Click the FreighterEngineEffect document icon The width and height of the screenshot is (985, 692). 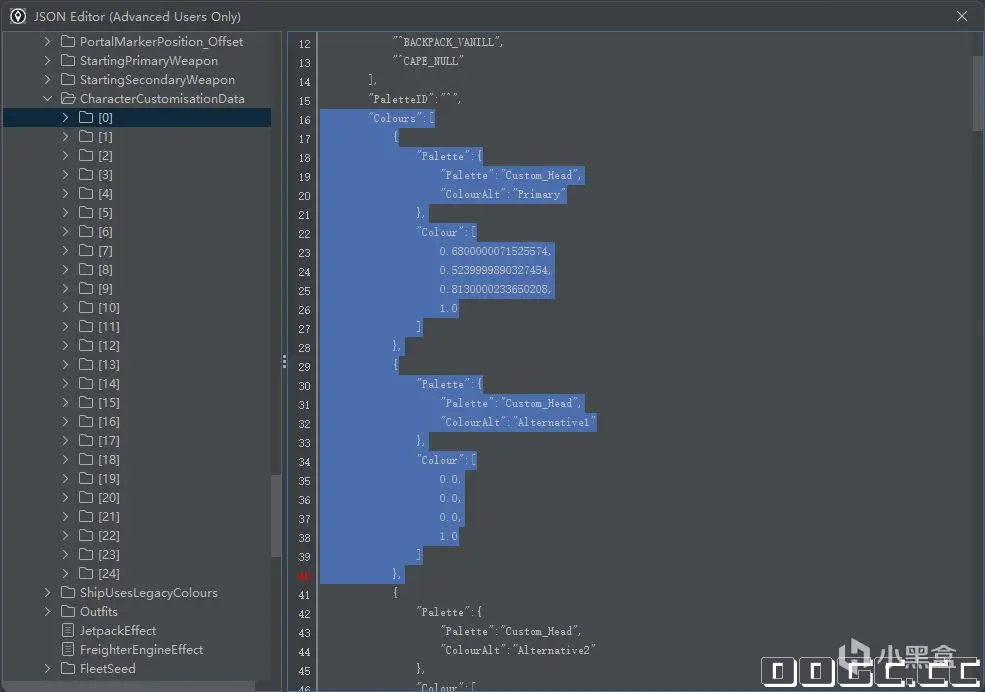pos(68,649)
